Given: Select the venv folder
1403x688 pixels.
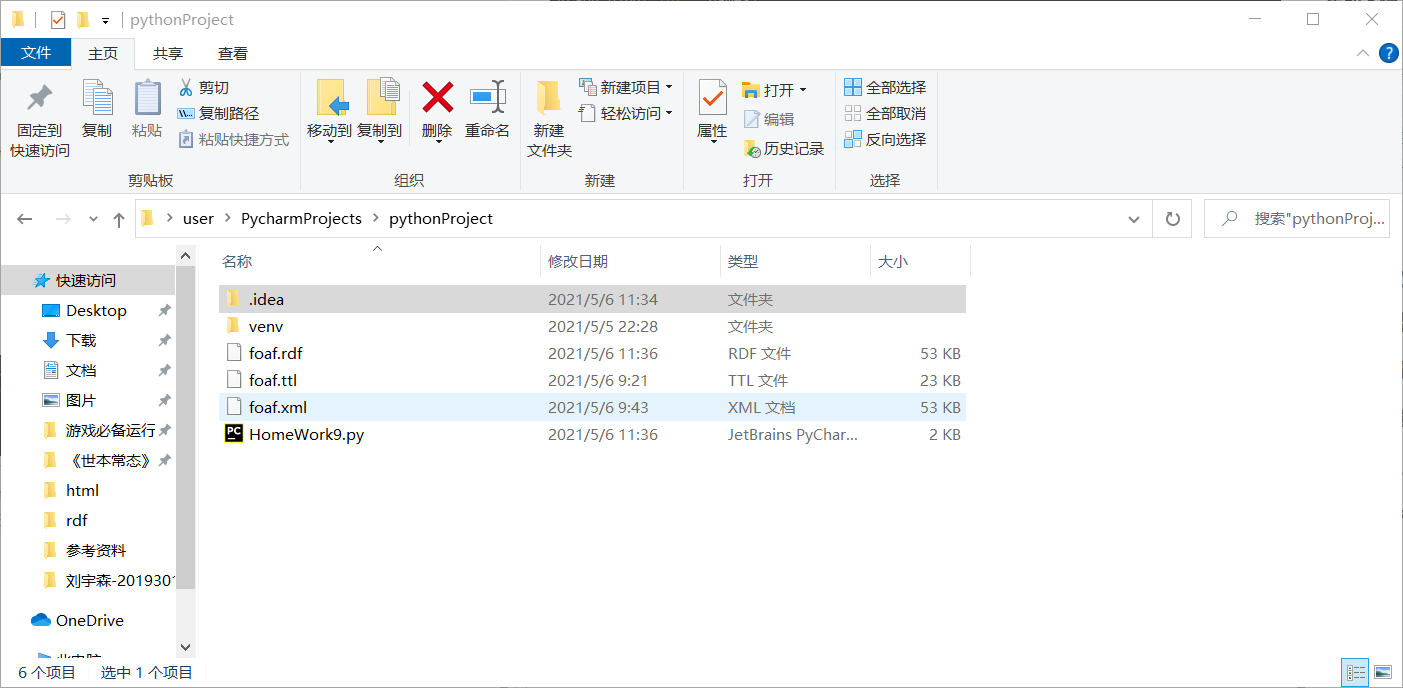Looking at the screenshot, I should [592, 326].
